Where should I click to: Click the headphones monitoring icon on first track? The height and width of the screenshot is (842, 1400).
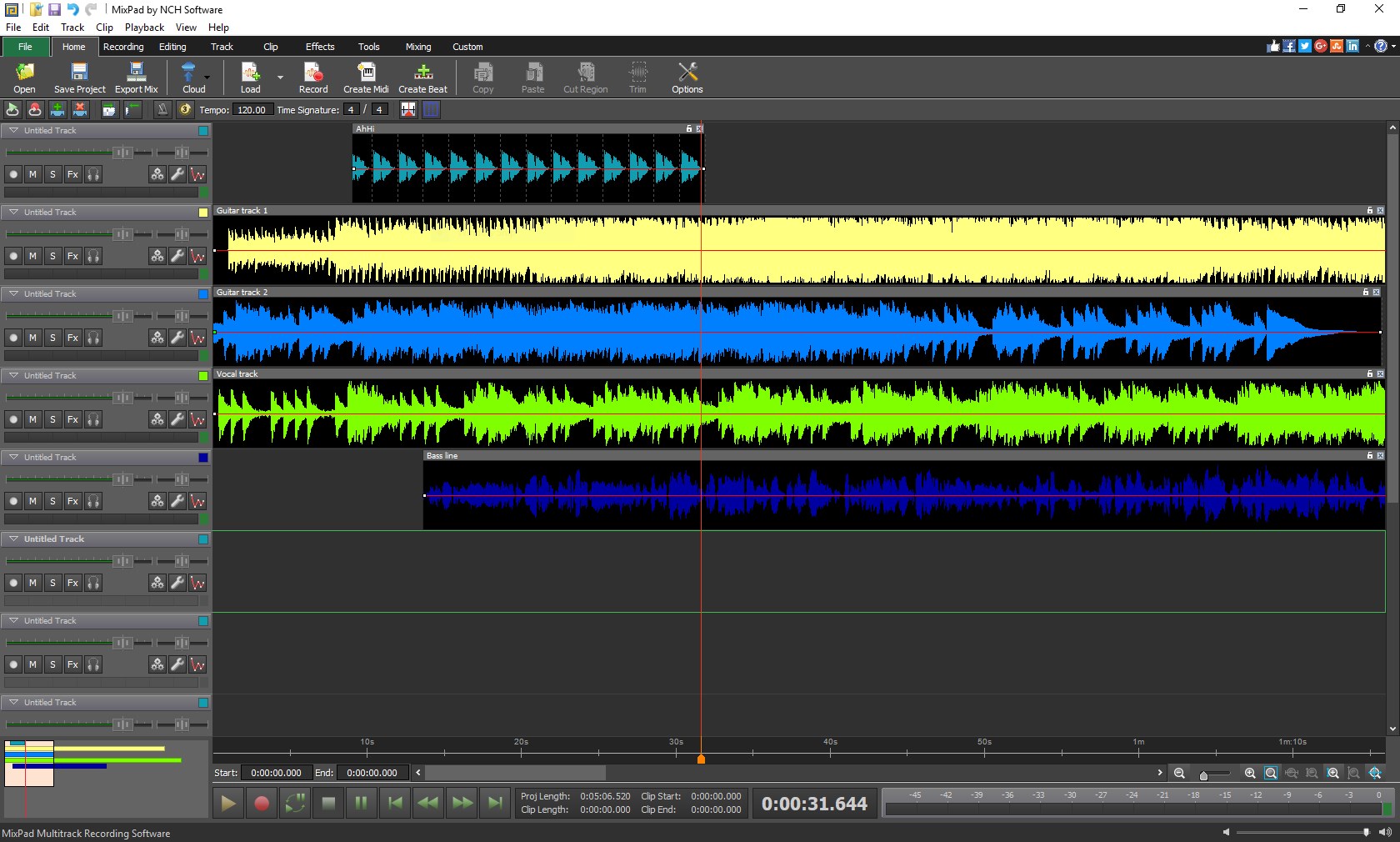pos(93,175)
